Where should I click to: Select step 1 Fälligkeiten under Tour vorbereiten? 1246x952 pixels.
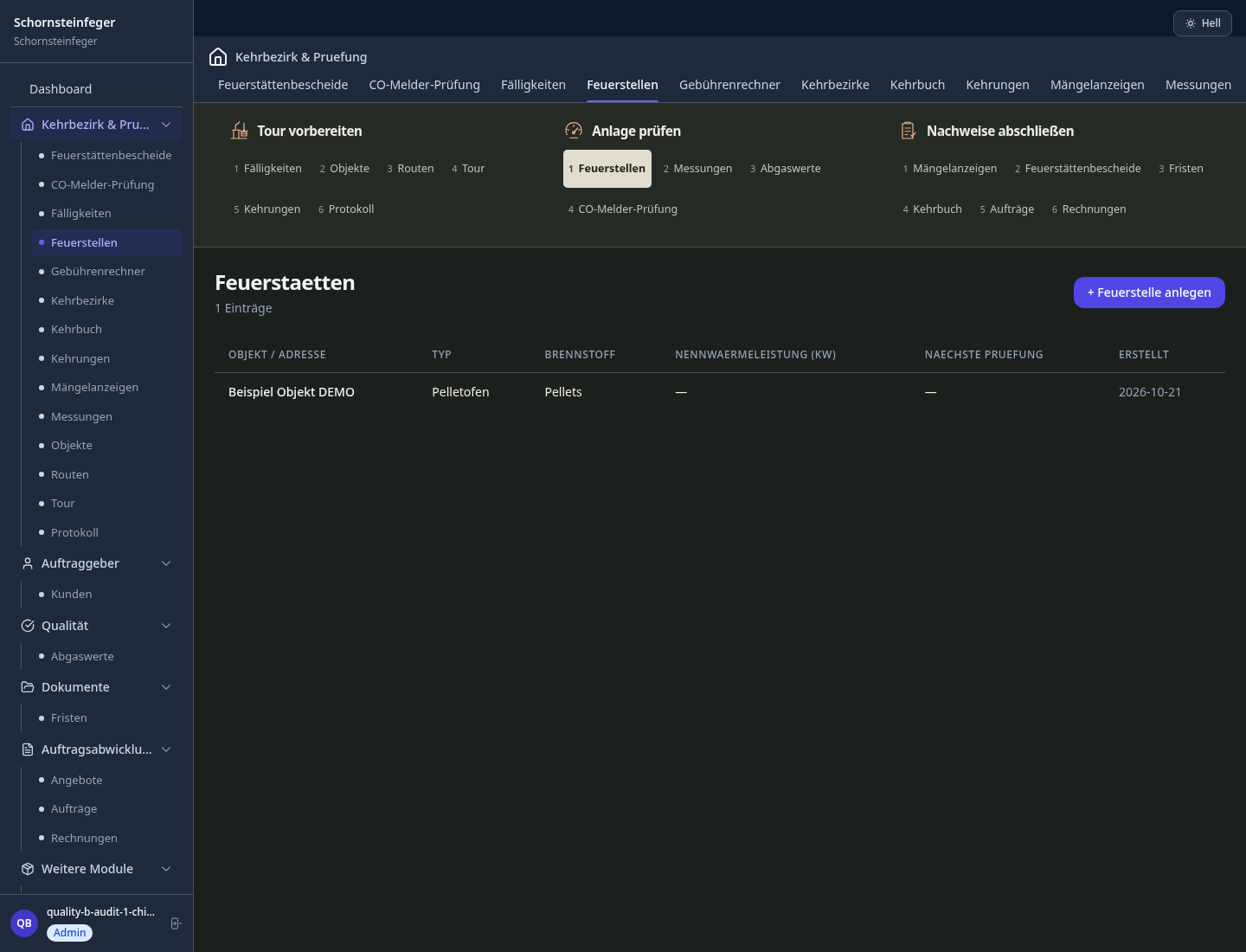click(267, 169)
